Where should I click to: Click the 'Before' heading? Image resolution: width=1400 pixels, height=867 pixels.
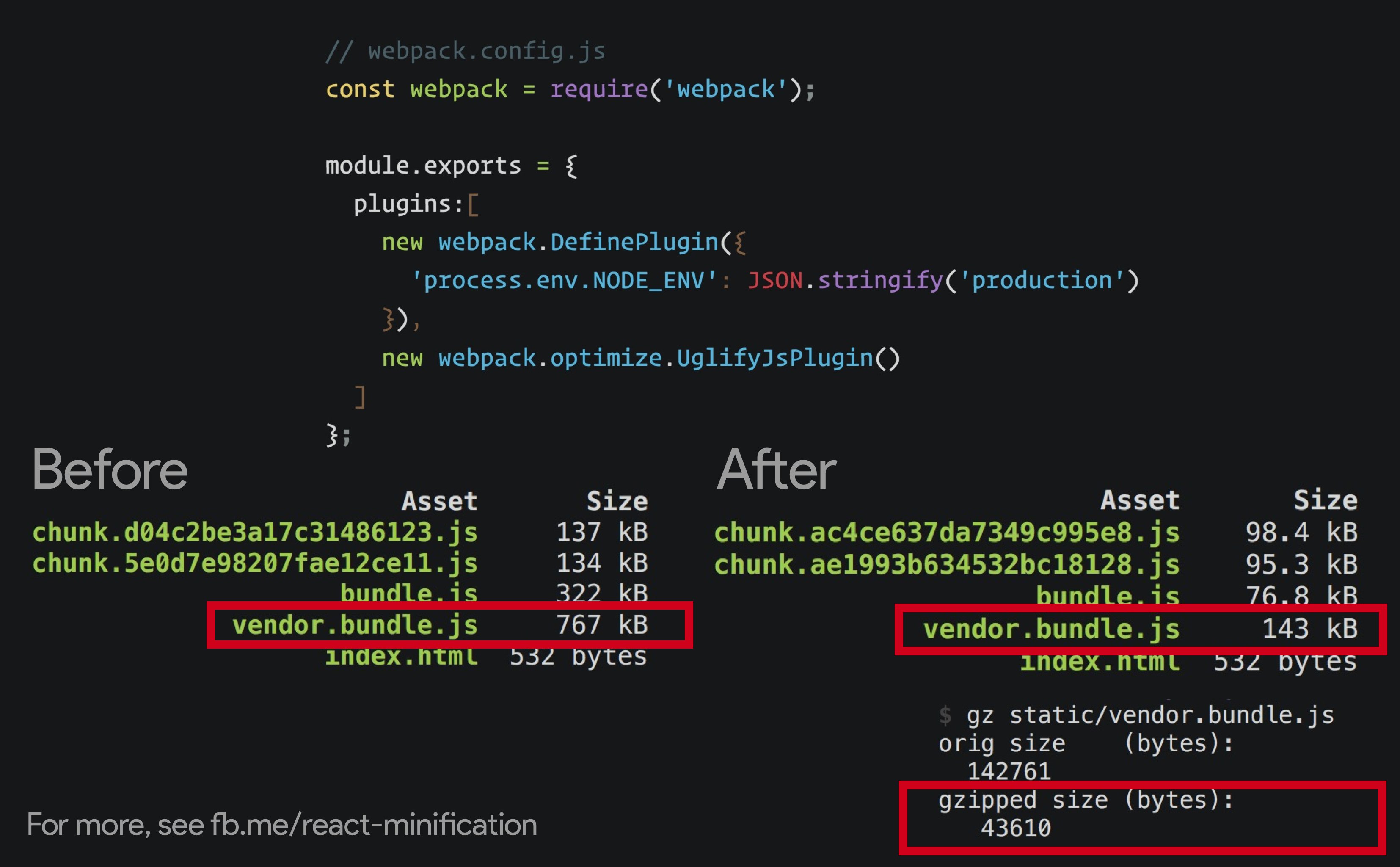tap(110, 469)
